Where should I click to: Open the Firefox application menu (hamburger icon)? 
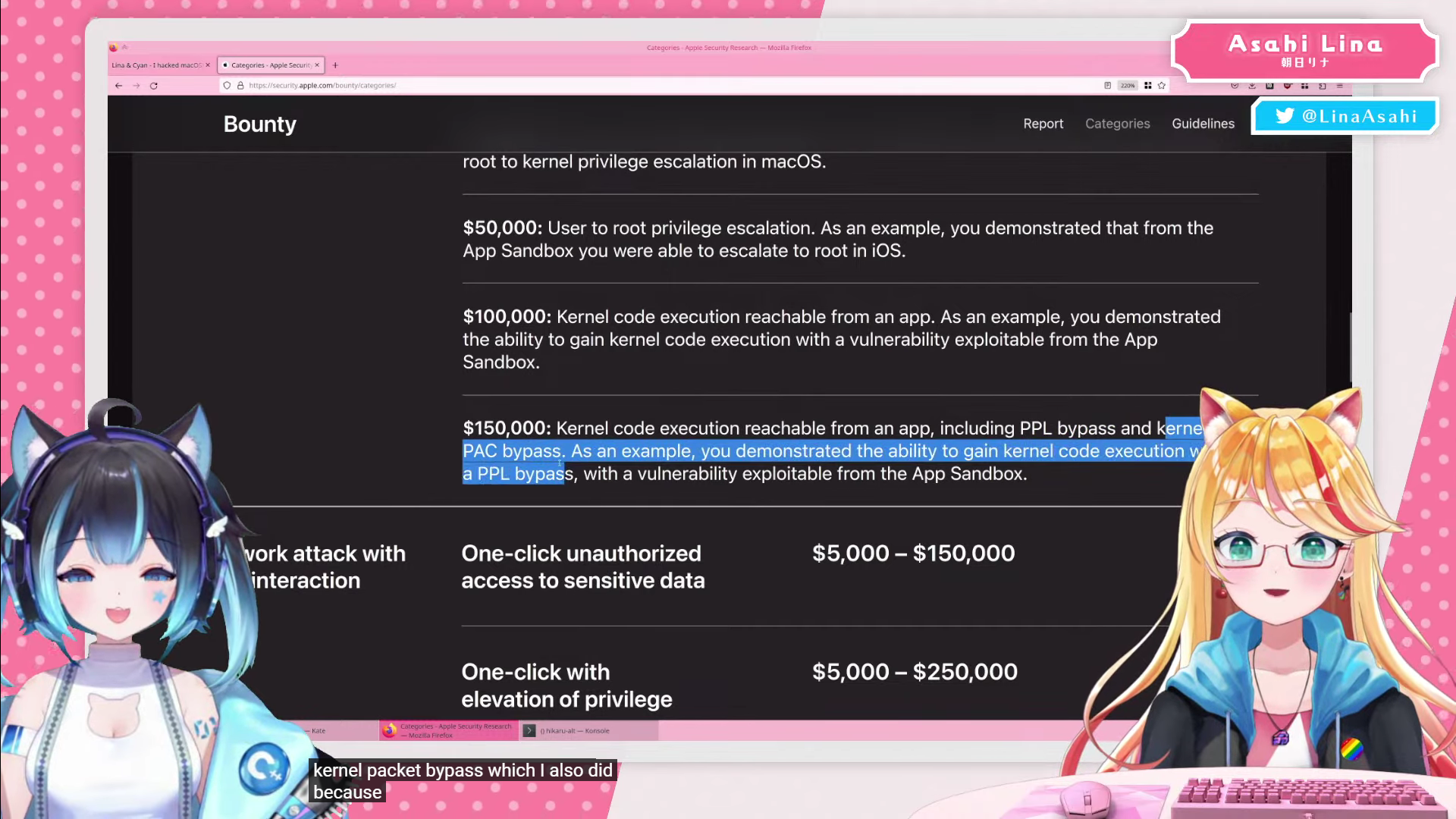tap(1340, 85)
